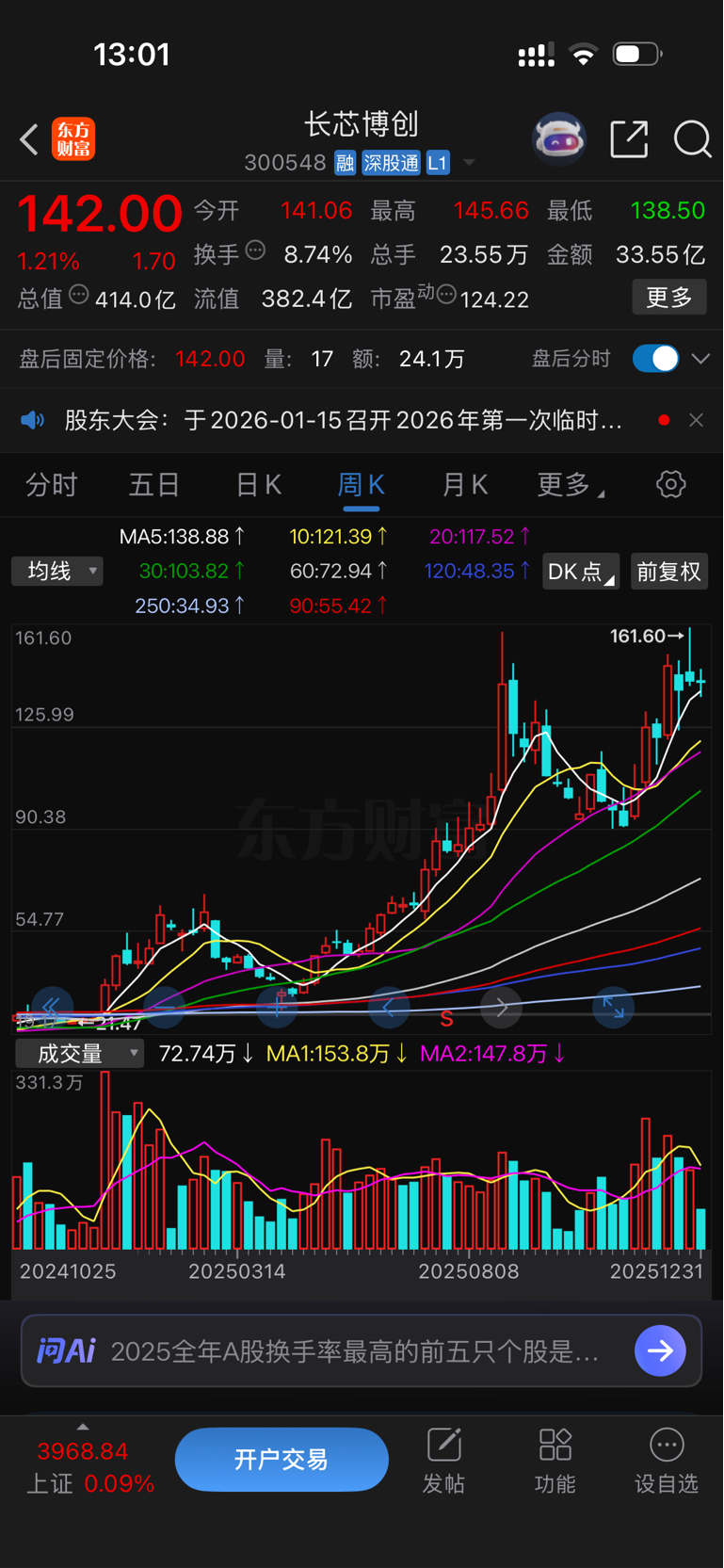The height and width of the screenshot is (1568, 724).
Task: Tap the 前复权 adjustment button
Action: pyautogui.click(x=669, y=572)
